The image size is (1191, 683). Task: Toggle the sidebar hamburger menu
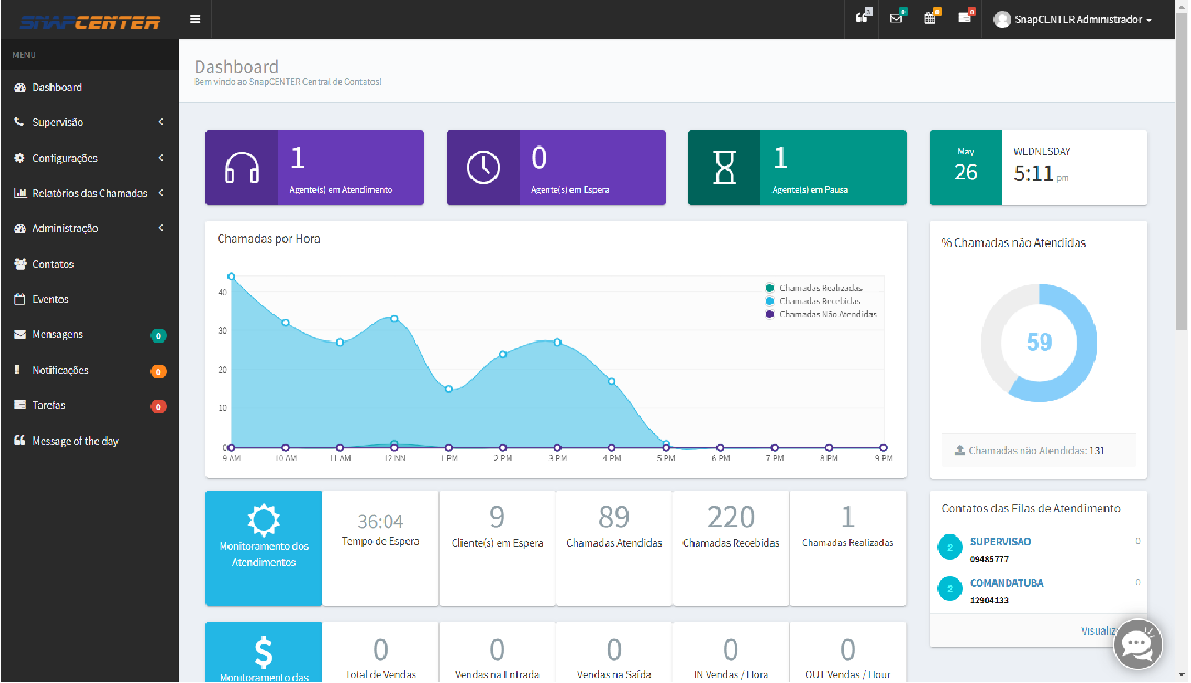(194, 19)
